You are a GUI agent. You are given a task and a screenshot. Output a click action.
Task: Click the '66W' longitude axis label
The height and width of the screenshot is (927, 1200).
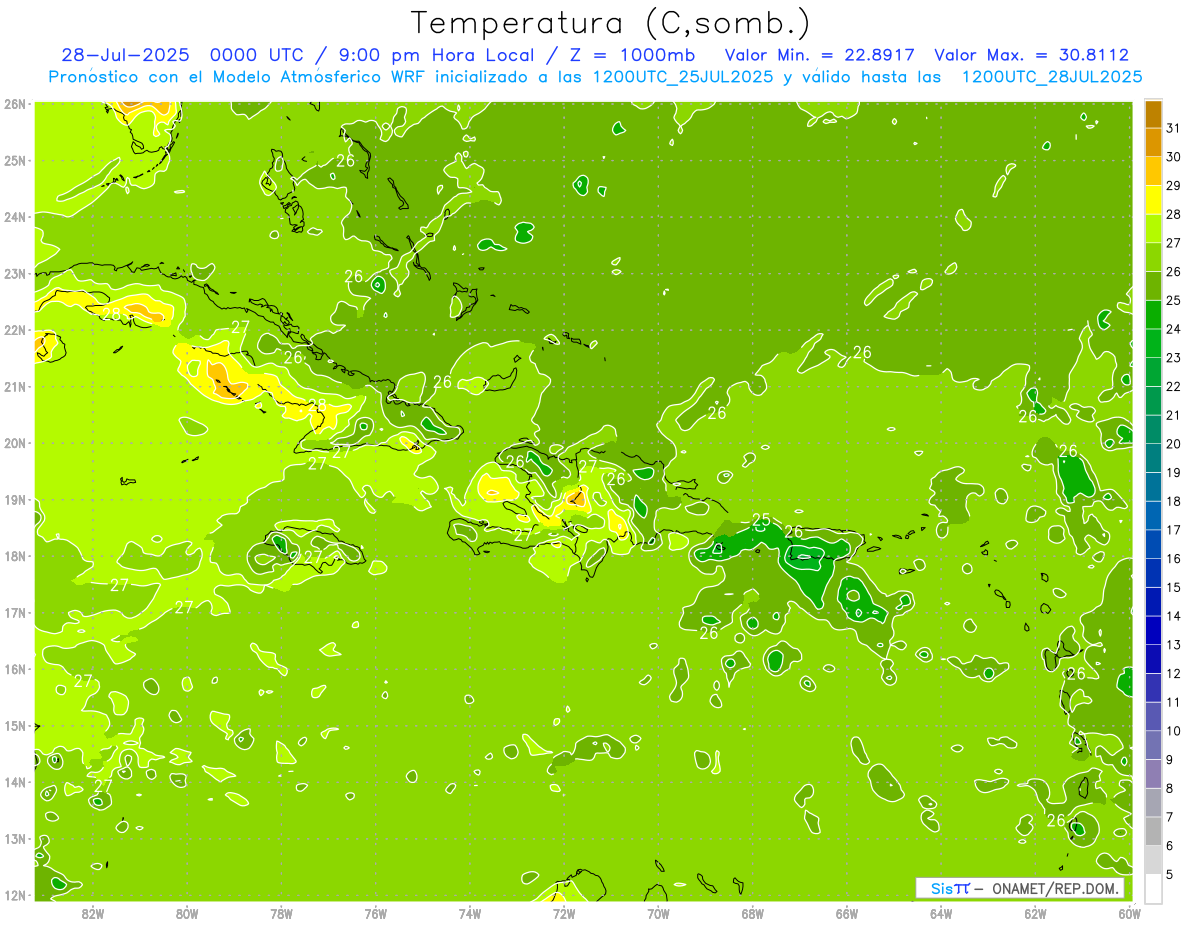pyautogui.click(x=847, y=913)
